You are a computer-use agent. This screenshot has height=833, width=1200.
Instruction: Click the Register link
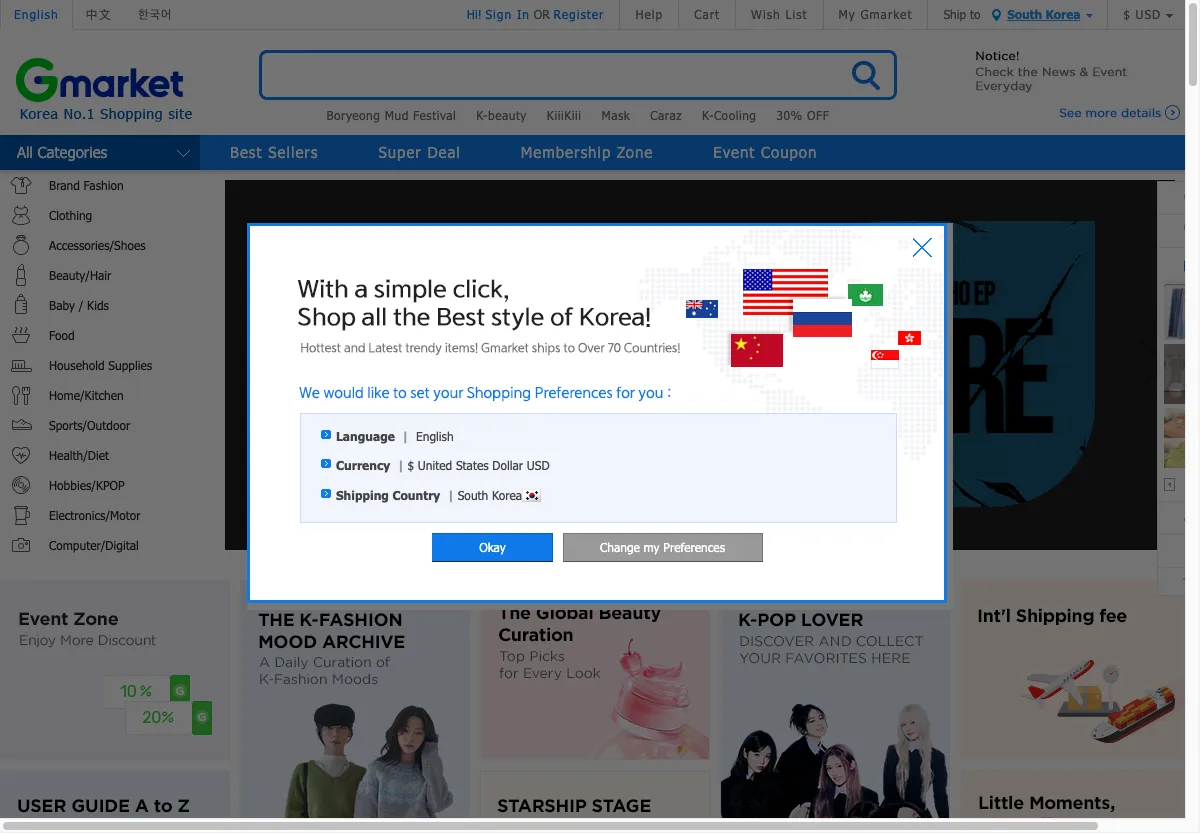[578, 15]
